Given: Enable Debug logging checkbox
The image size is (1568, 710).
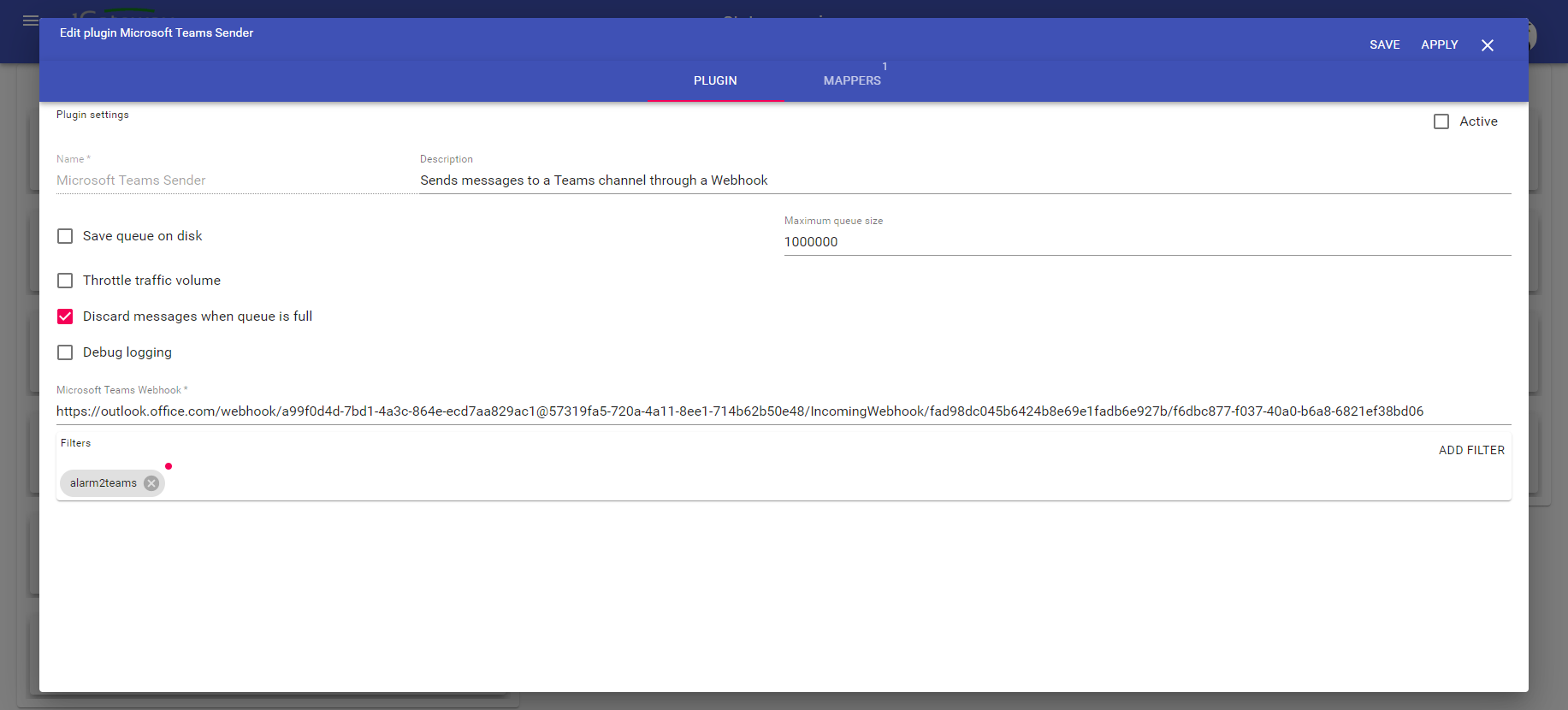Looking at the screenshot, I should pyautogui.click(x=65, y=352).
